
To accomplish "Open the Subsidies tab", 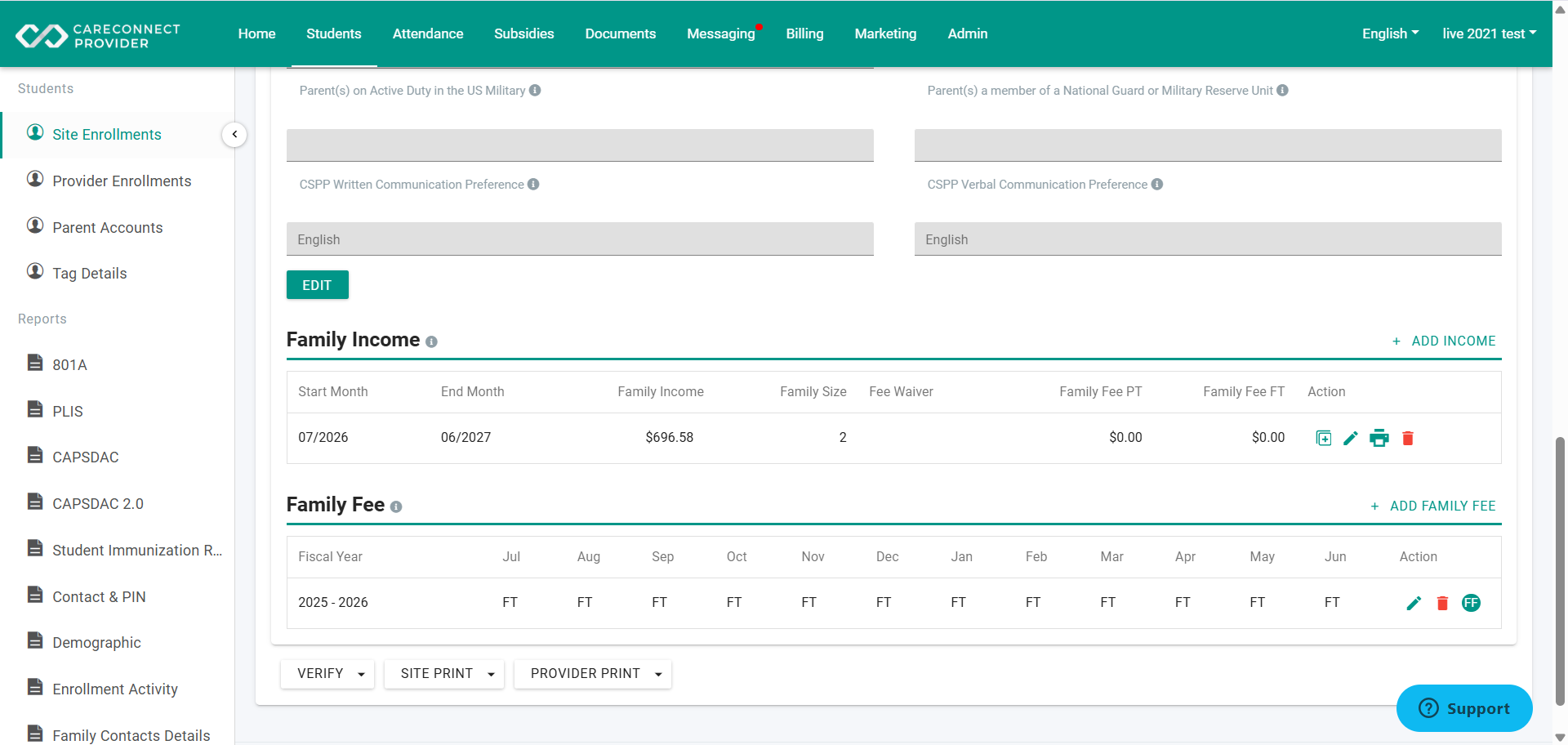I will (x=524, y=33).
